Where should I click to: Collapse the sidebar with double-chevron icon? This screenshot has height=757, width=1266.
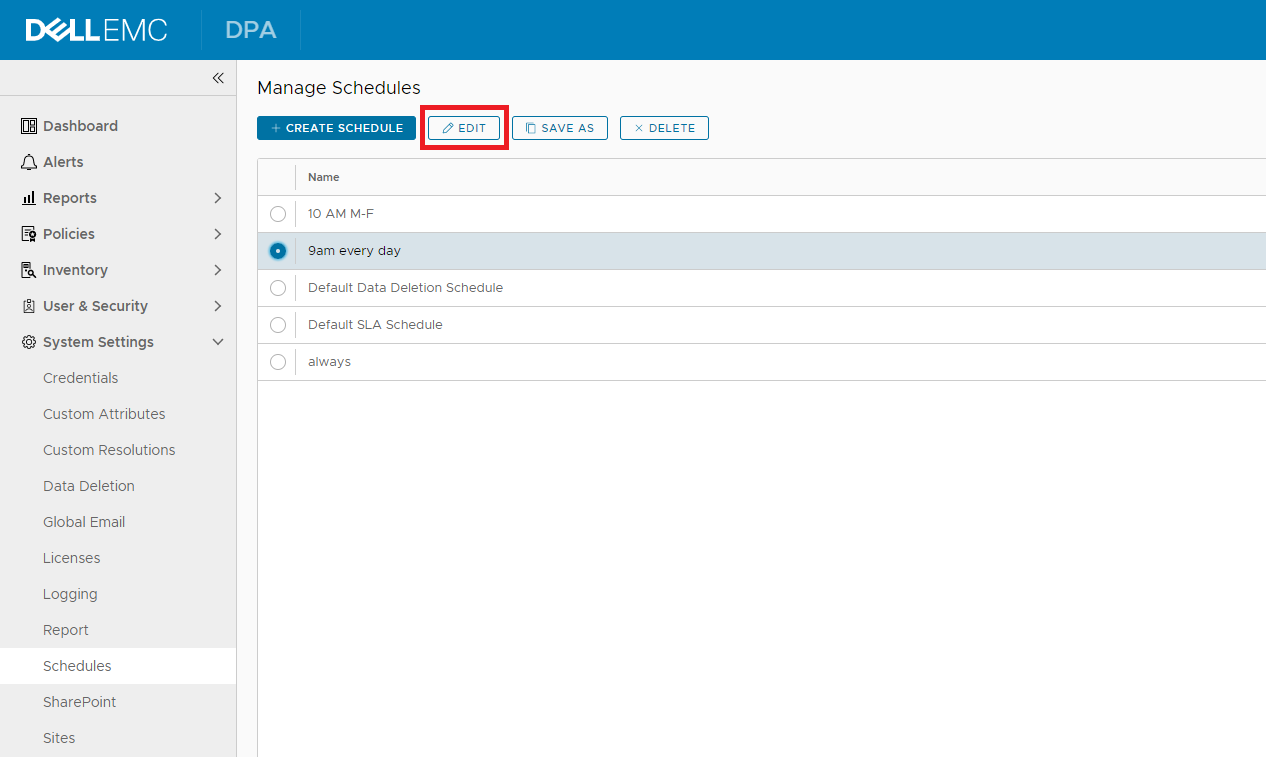coord(218,78)
